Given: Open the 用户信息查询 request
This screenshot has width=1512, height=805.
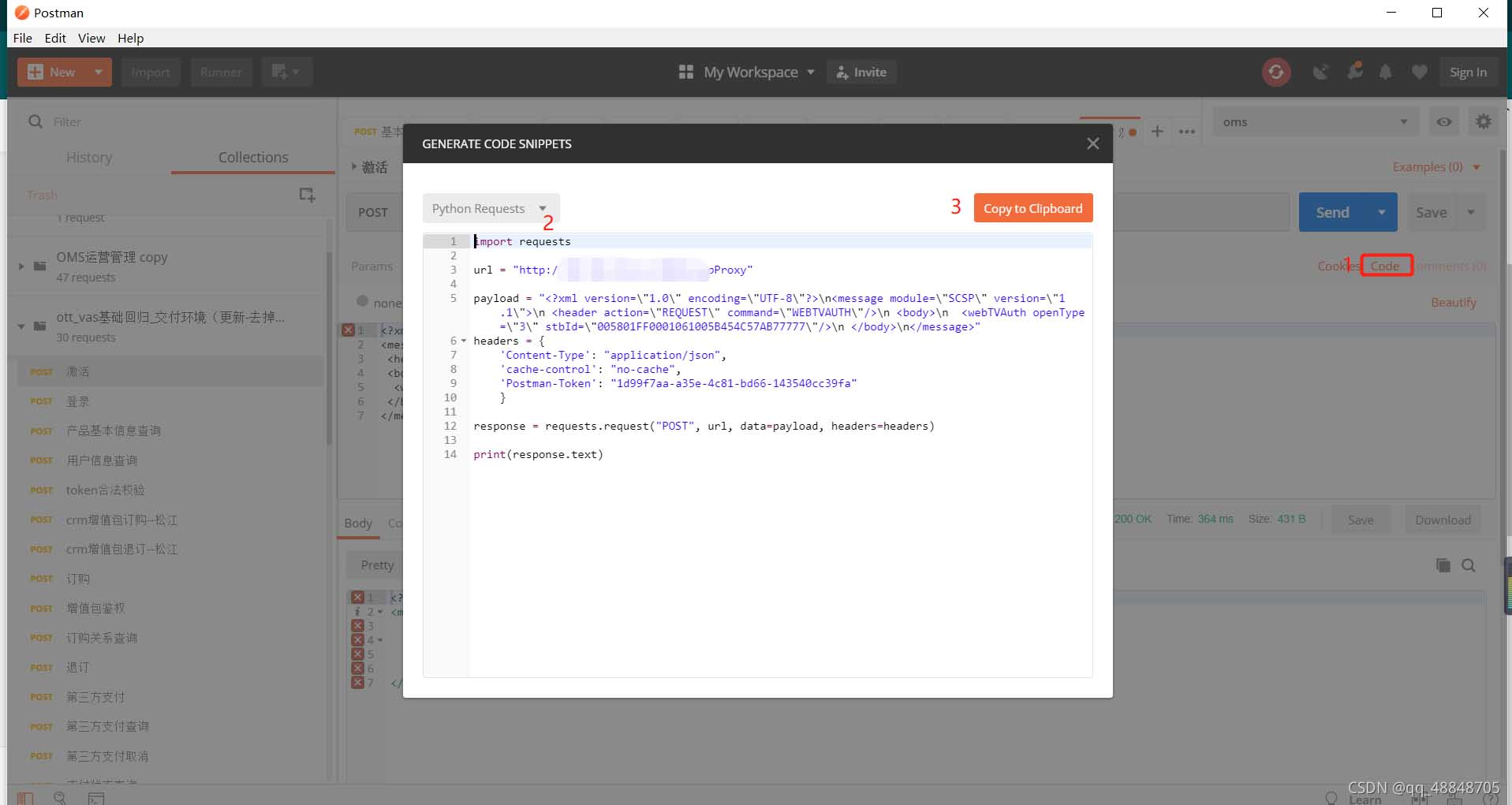Looking at the screenshot, I should (170, 460).
